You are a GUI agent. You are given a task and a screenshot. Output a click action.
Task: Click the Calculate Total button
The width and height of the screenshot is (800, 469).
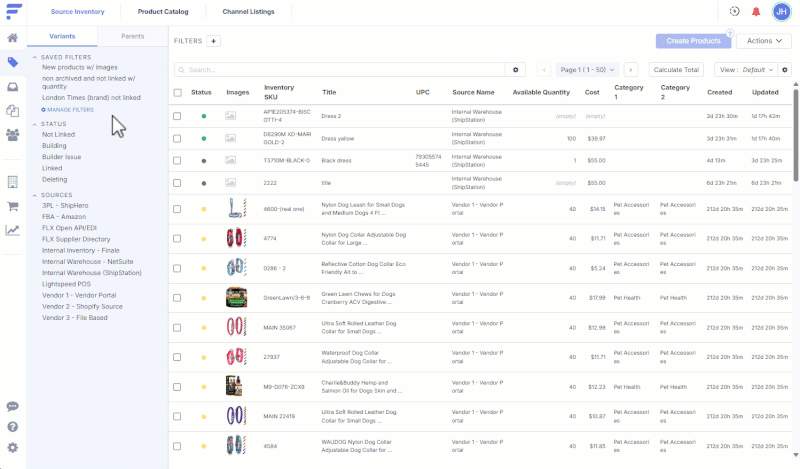pyautogui.click(x=677, y=70)
